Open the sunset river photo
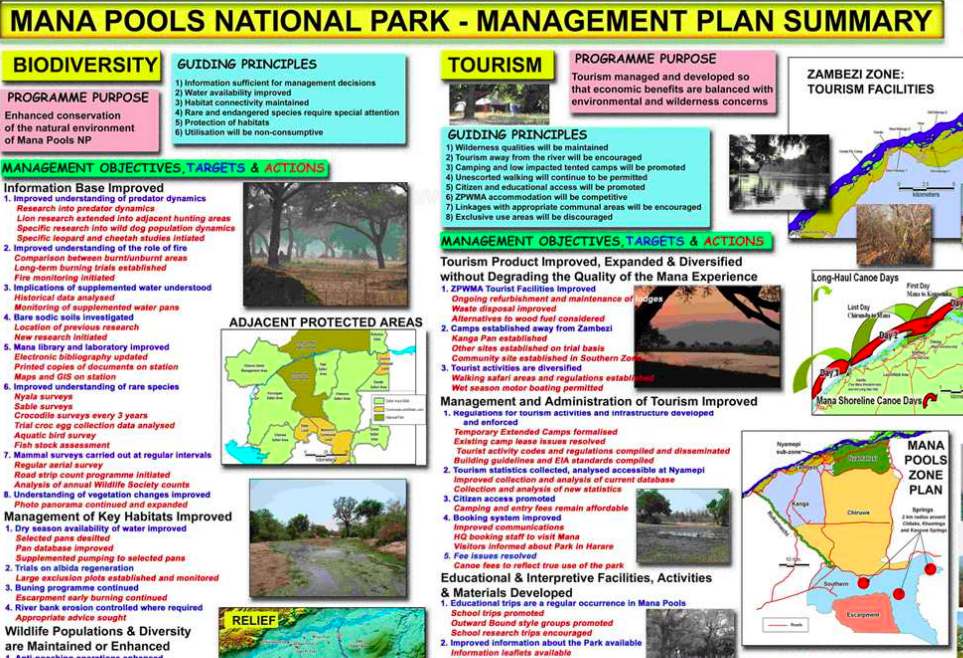Image resolution: width=963 pixels, height=658 pixels. point(708,337)
